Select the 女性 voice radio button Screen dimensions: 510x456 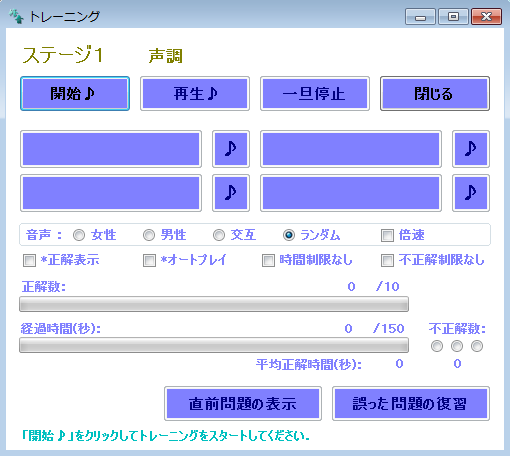(79, 235)
